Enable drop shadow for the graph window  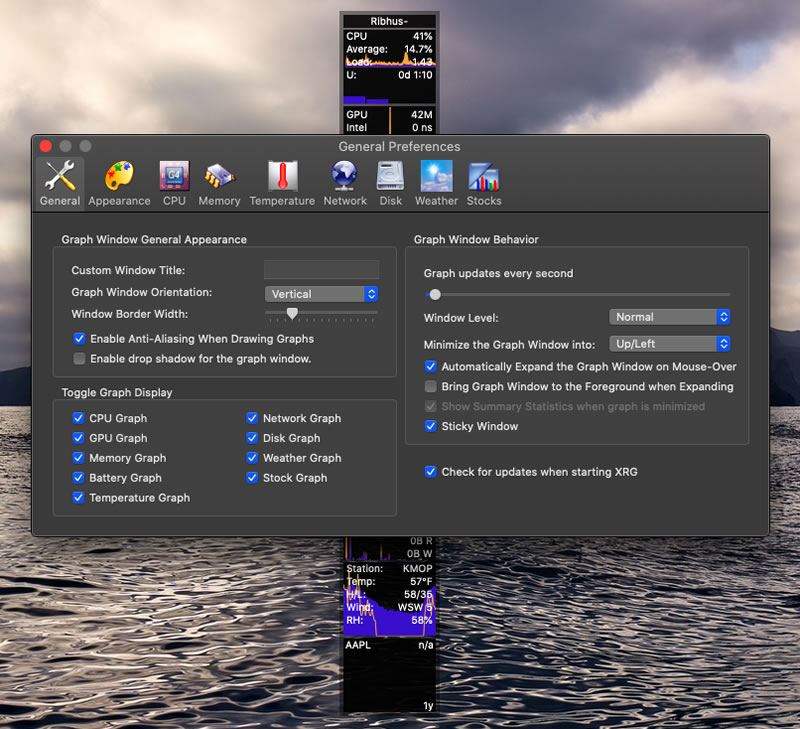point(80,359)
